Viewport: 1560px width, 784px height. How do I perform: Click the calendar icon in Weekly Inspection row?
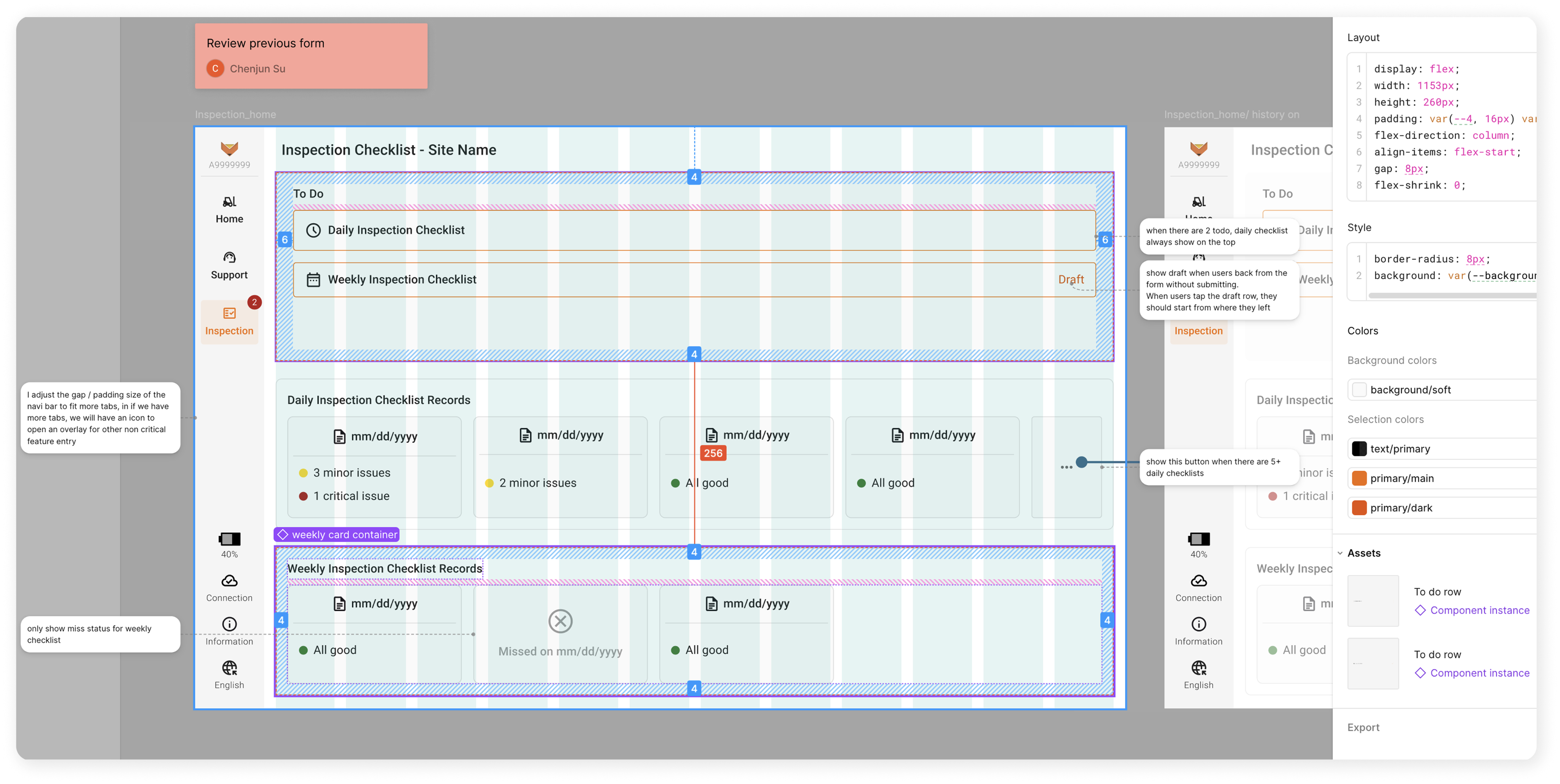[x=313, y=280]
